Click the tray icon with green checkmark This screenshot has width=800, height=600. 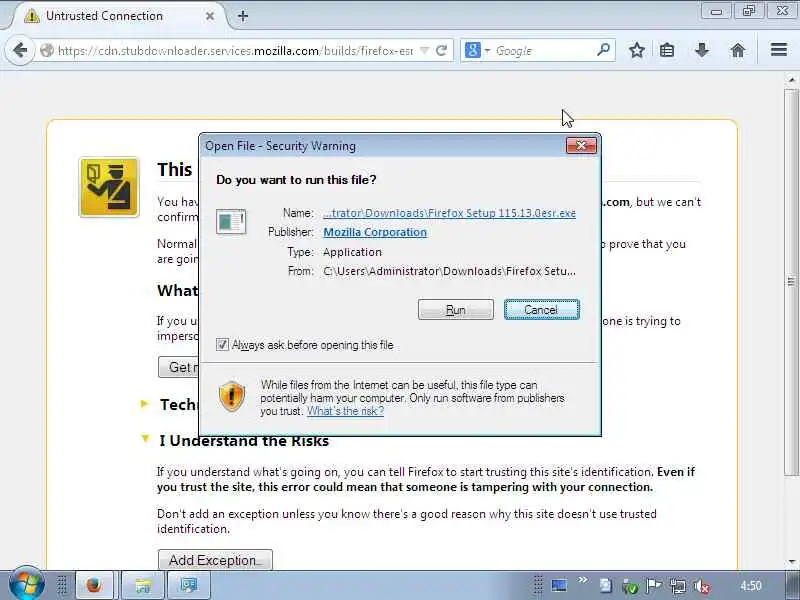pyautogui.click(x=630, y=587)
